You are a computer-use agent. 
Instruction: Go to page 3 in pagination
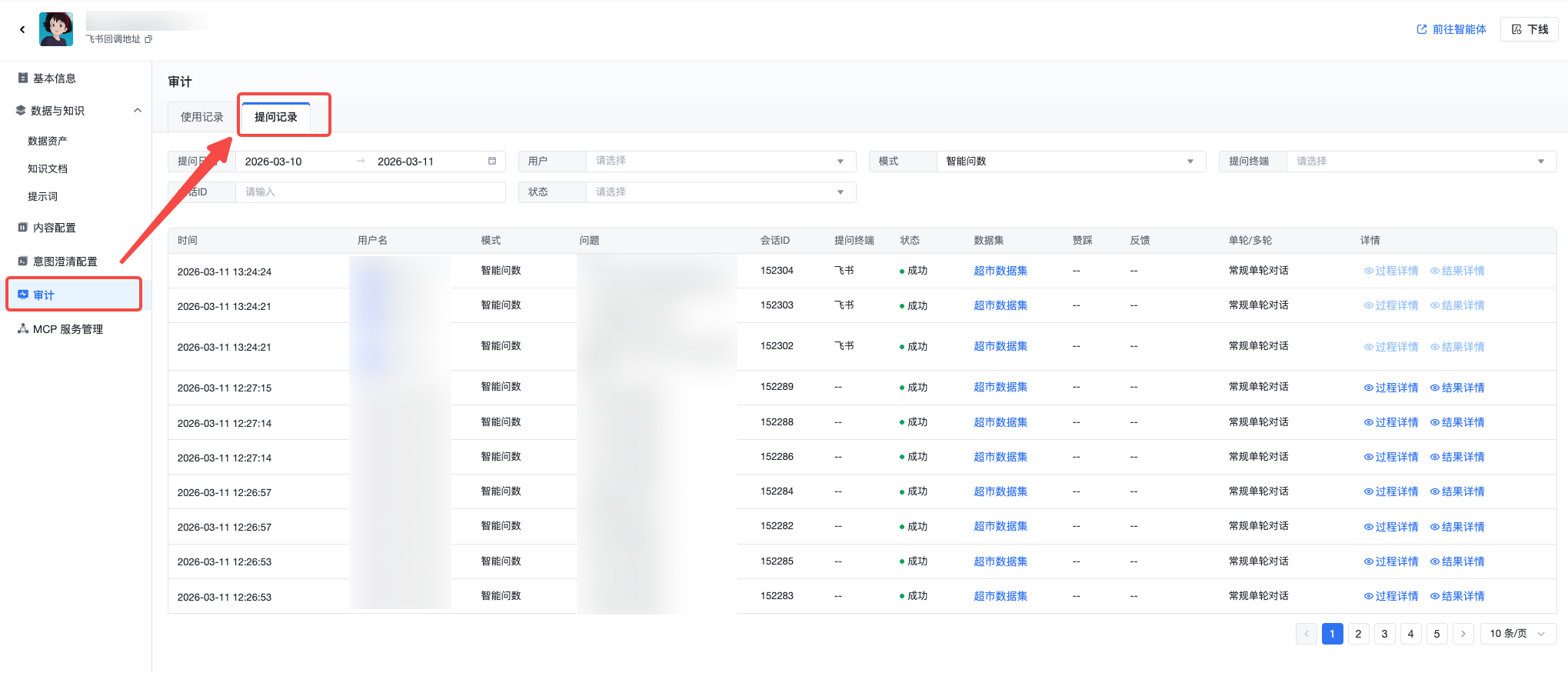tap(1384, 634)
